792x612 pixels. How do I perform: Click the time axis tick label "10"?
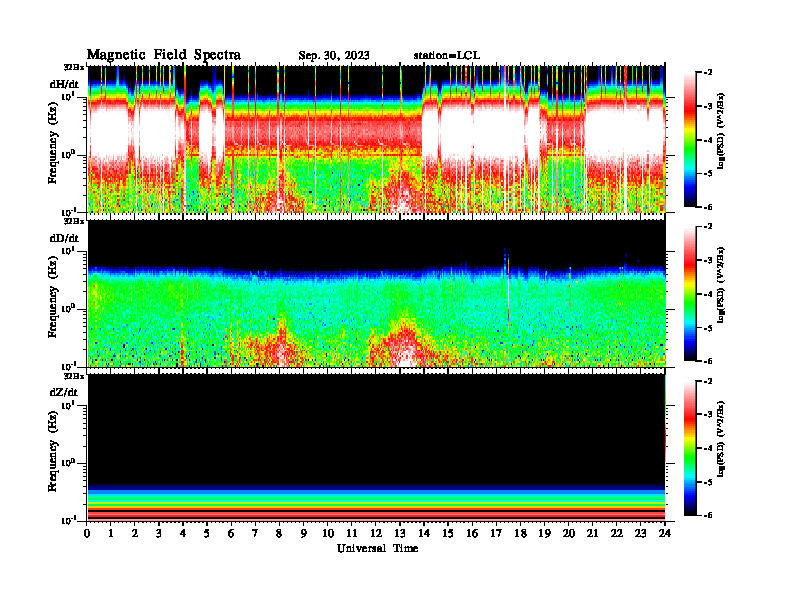coord(328,533)
